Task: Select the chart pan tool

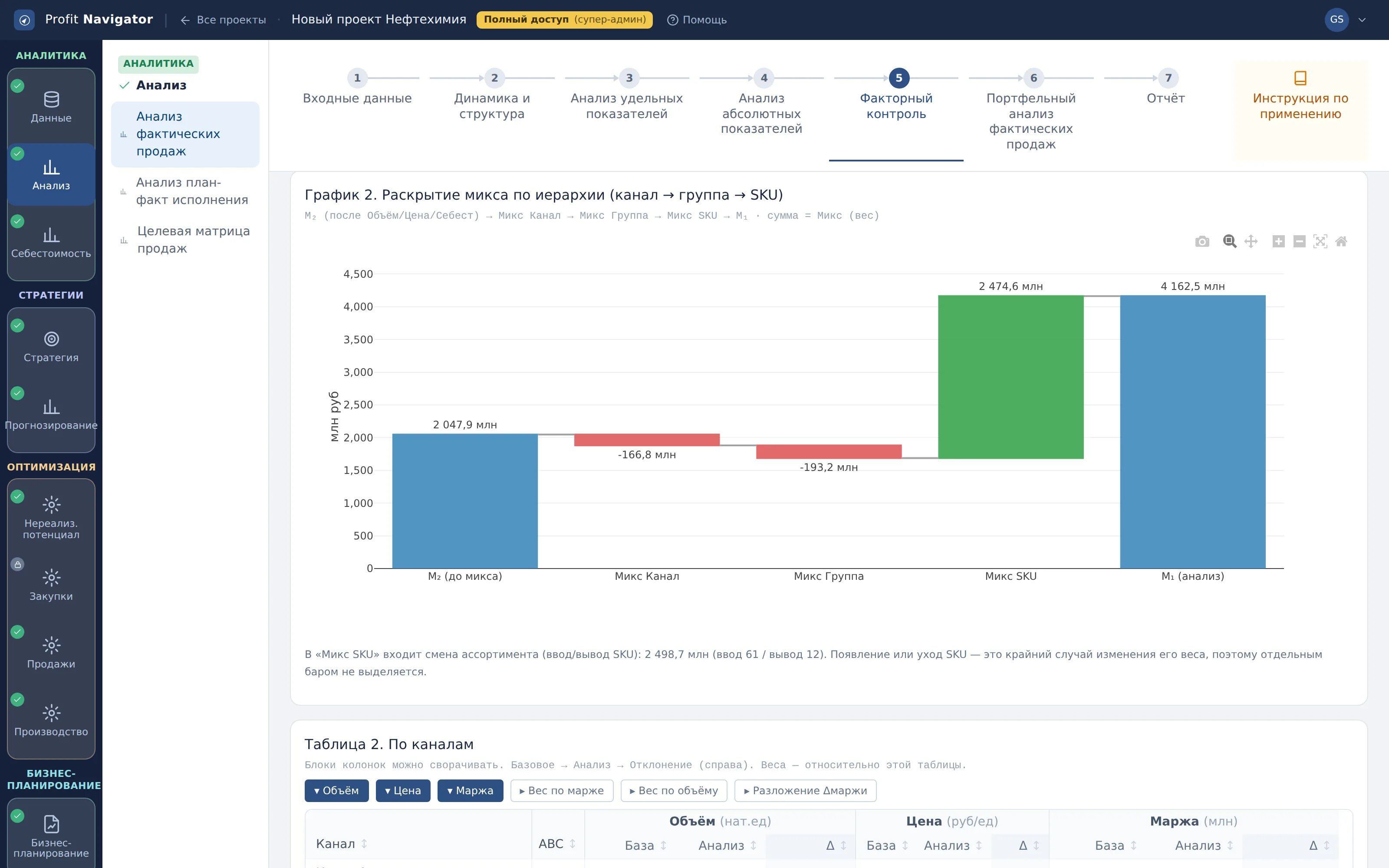Action: pos(1251,242)
